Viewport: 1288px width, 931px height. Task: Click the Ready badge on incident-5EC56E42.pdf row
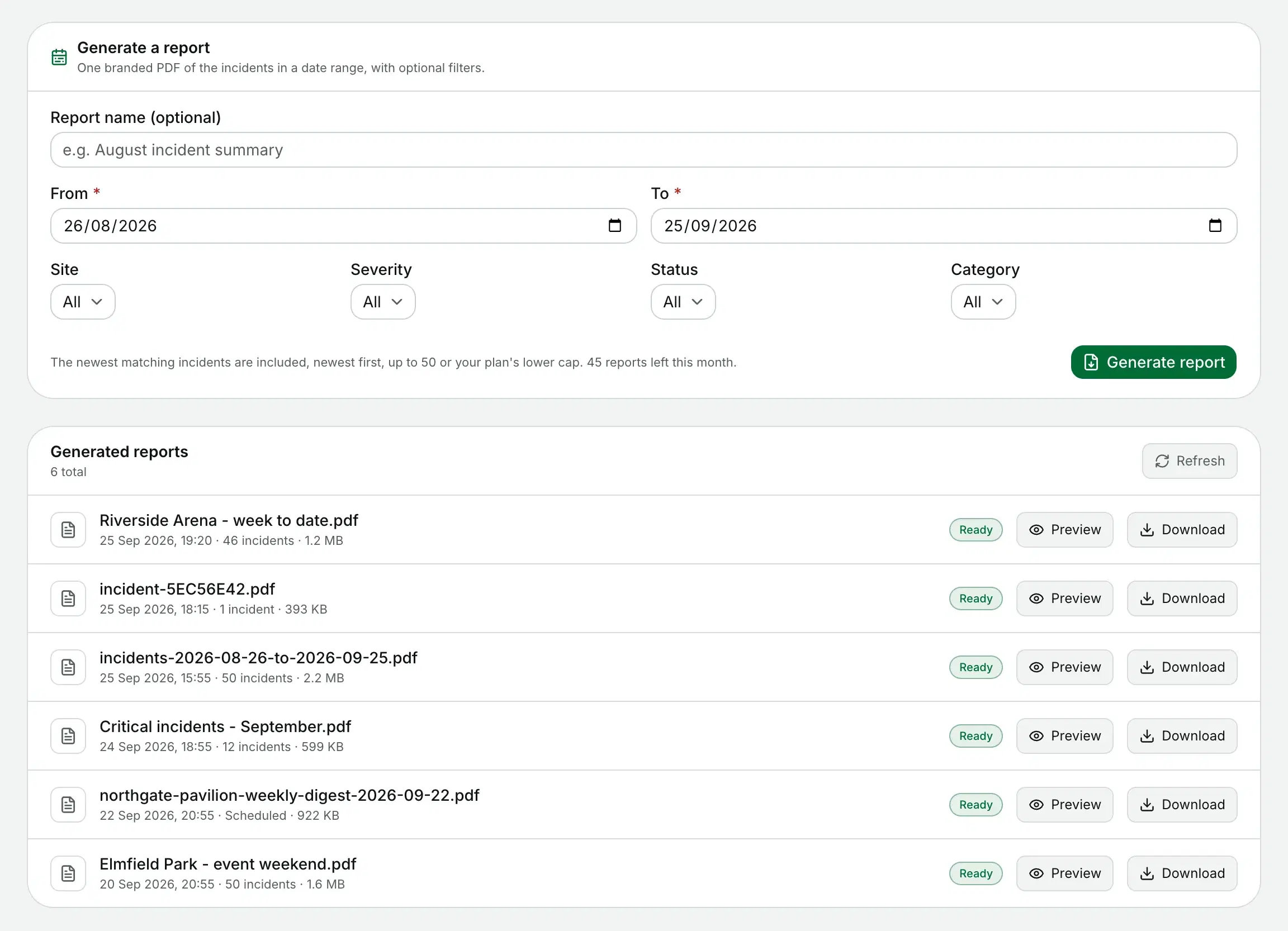(x=976, y=598)
